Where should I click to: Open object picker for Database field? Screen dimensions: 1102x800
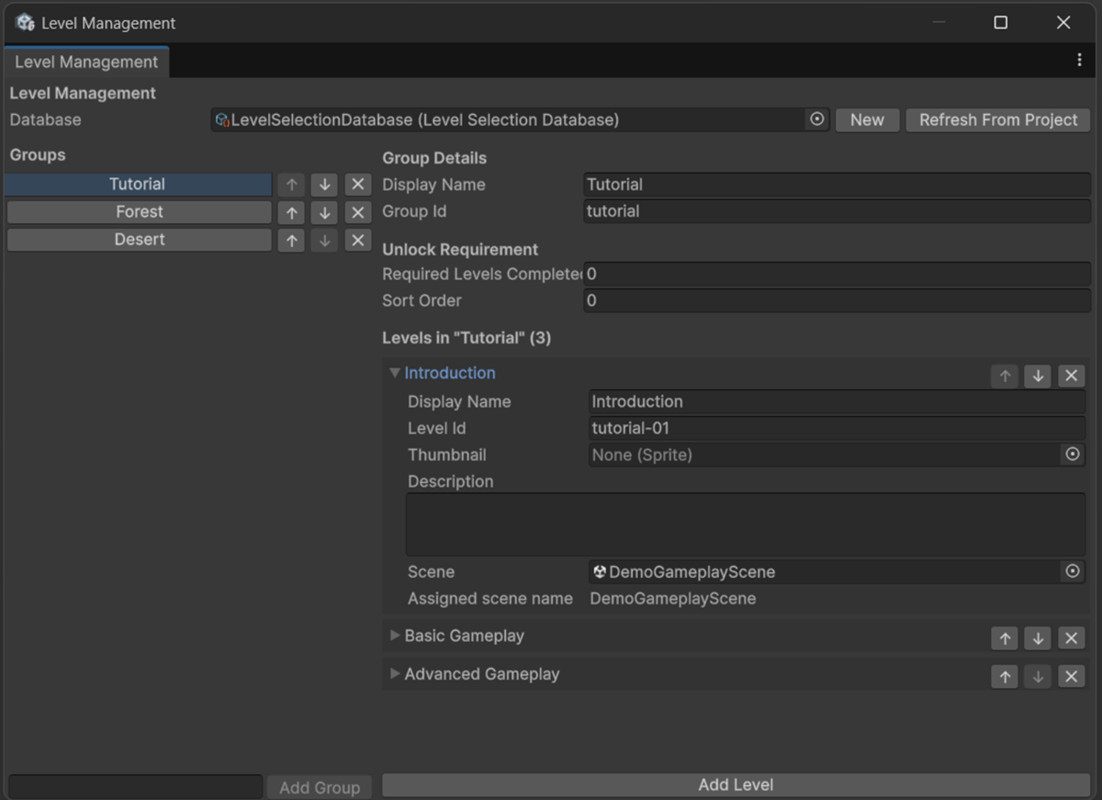point(817,120)
